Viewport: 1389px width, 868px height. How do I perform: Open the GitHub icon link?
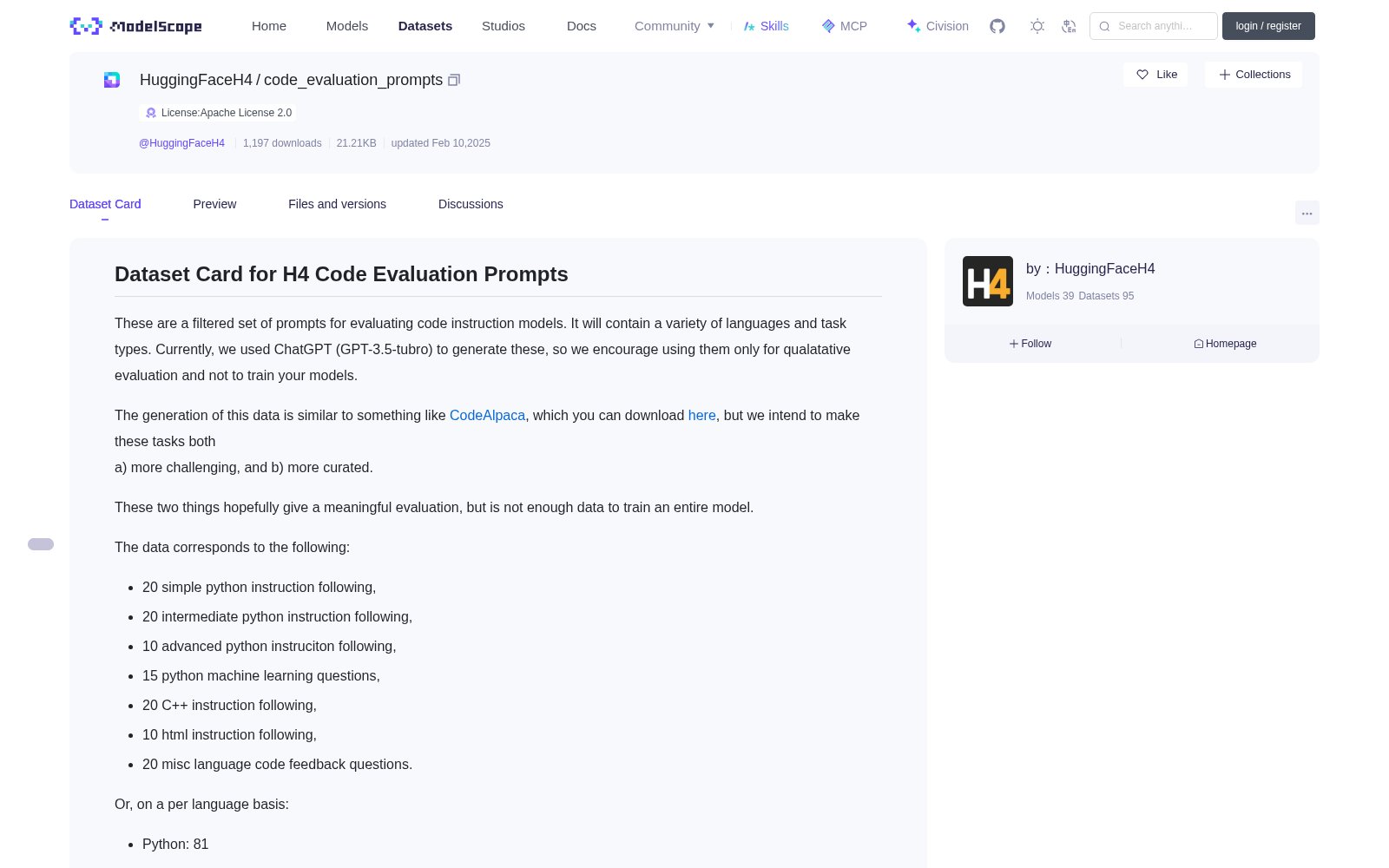(x=997, y=26)
